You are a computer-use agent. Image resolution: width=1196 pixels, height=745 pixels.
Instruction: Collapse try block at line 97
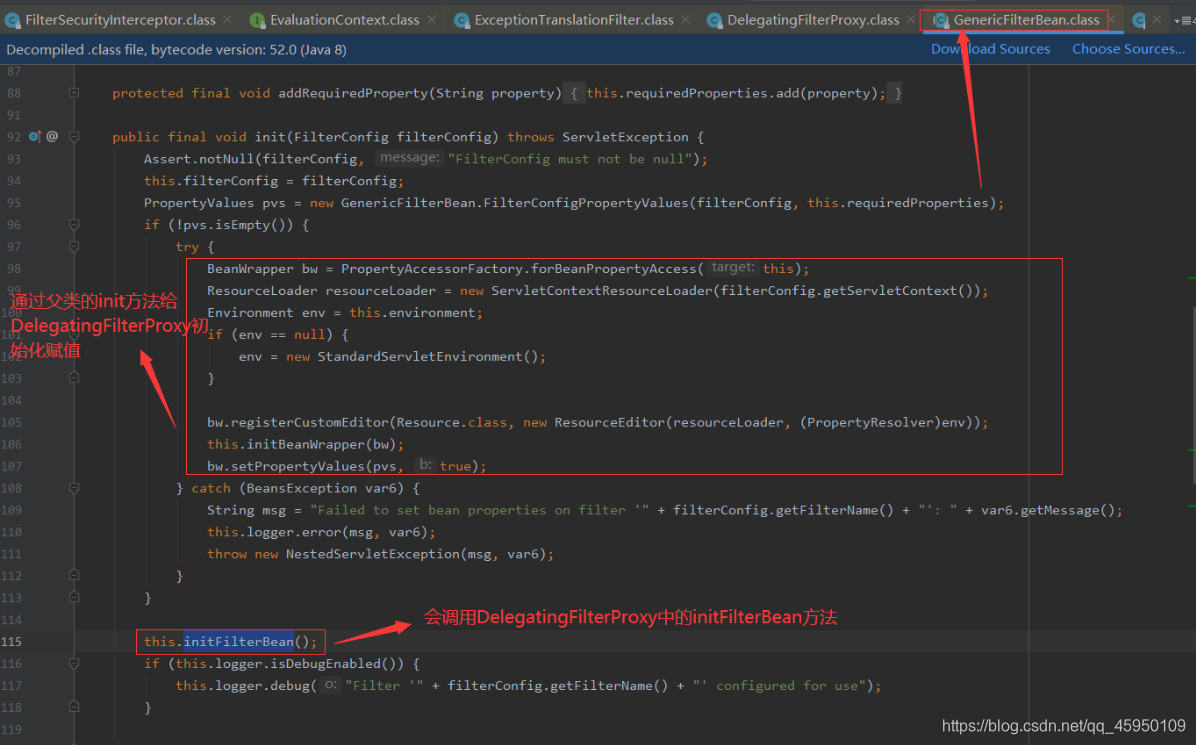(x=74, y=247)
